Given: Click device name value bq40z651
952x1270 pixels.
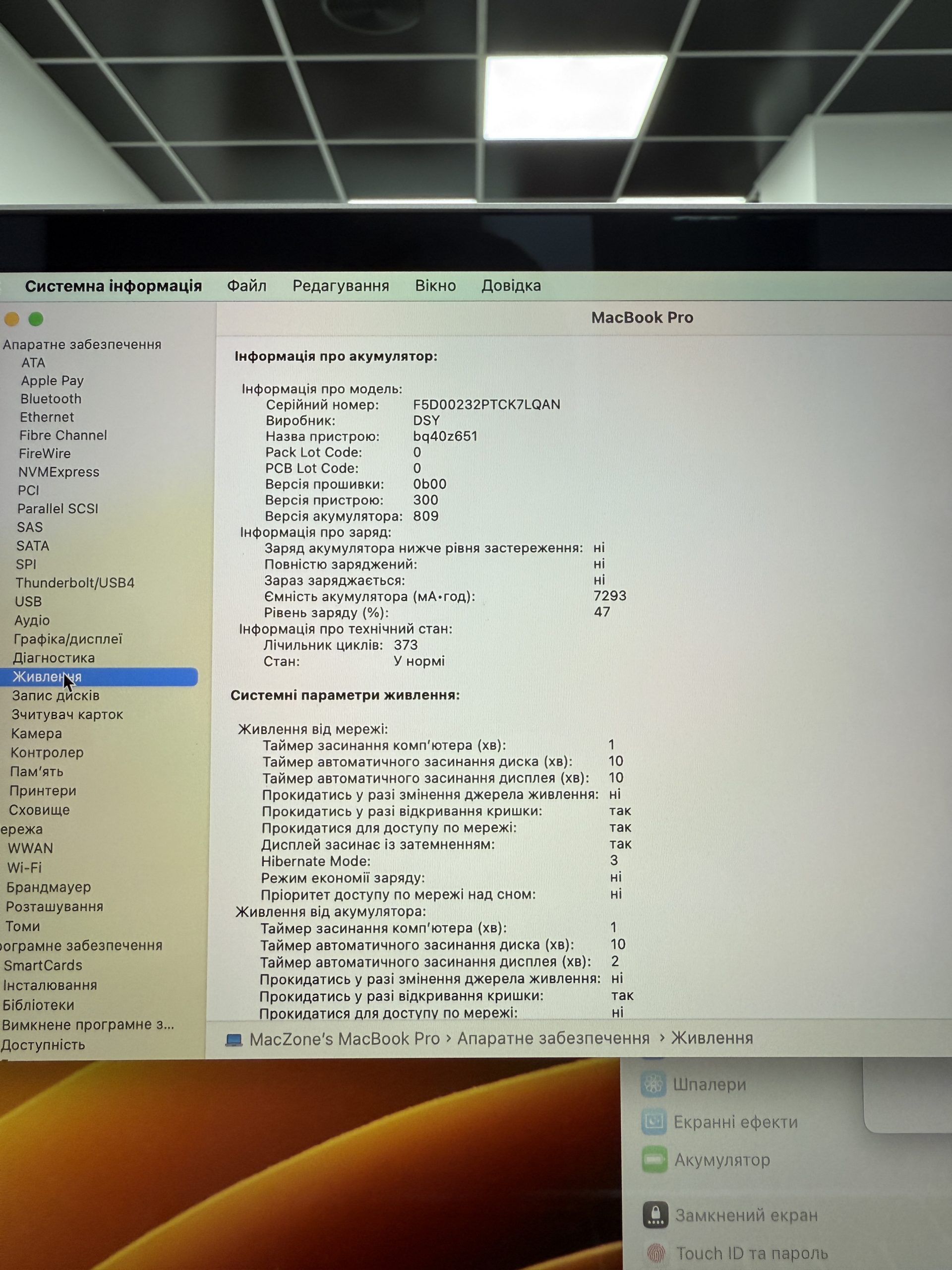Looking at the screenshot, I should [x=445, y=437].
